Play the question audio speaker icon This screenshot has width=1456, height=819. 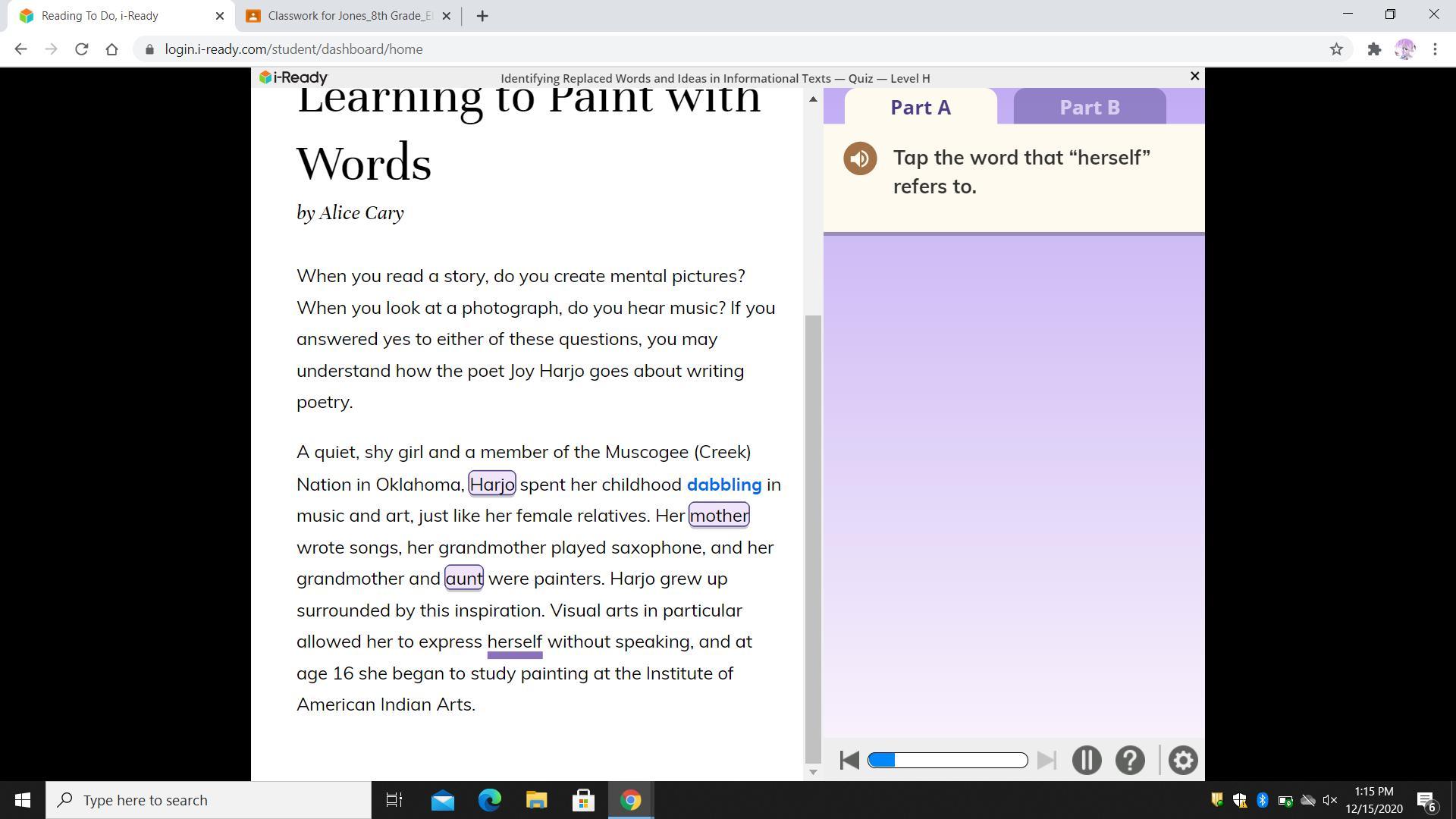pyautogui.click(x=860, y=158)
